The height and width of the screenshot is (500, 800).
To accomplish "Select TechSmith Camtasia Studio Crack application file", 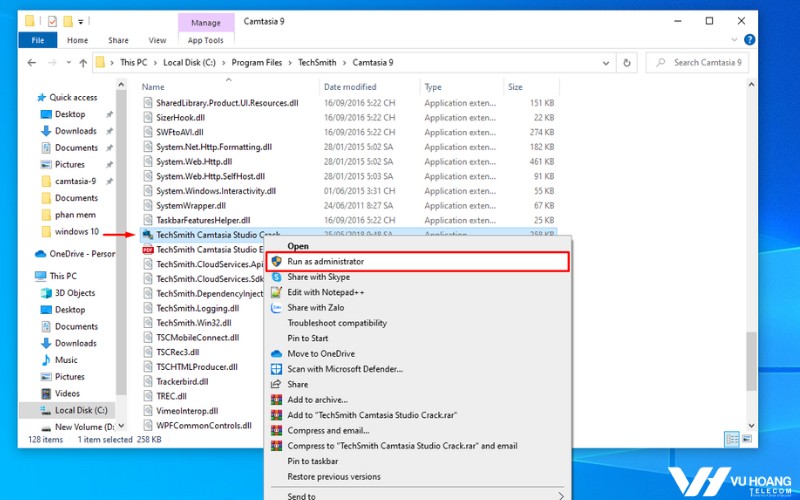I will coord(218,235).
